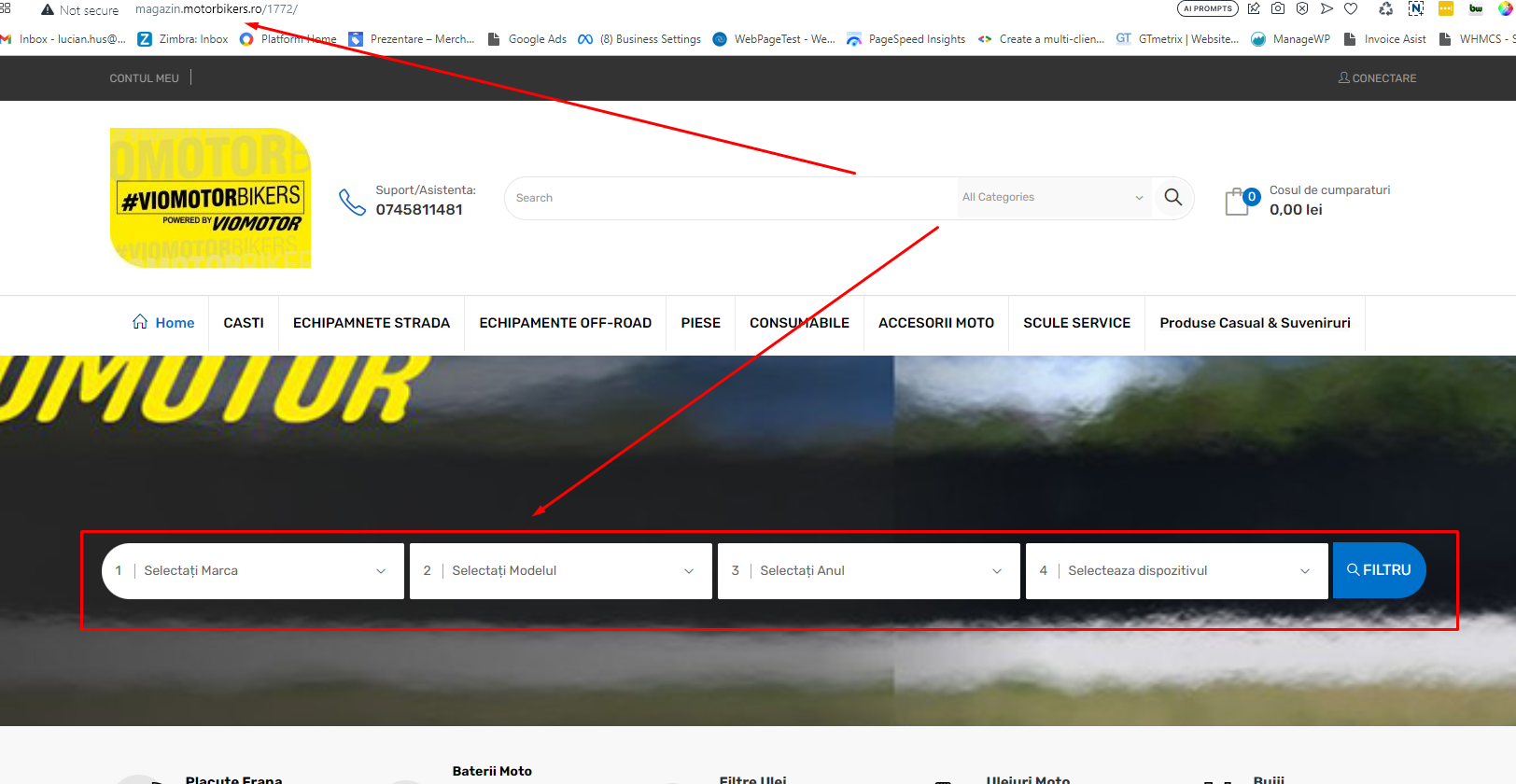Viewport: 1516px width, 784px height.
Task: Click the Baterii Moto category
Action: pos(492,771)
